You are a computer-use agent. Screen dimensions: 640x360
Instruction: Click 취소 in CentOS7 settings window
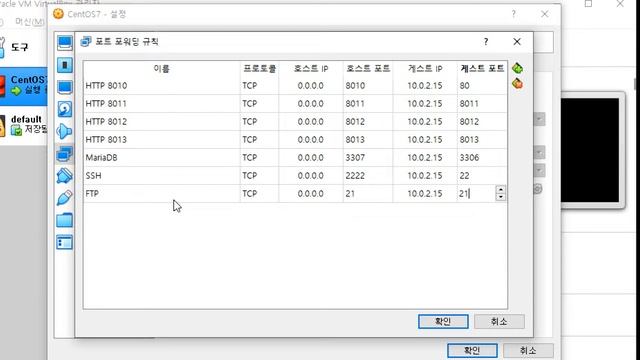tap(528, 350)
